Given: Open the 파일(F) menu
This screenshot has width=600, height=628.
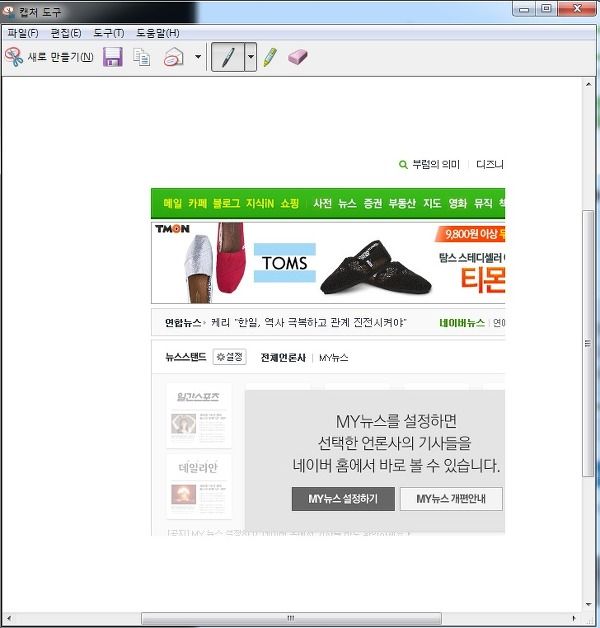Looking at the screenshot, I should [x=23, y=33].
